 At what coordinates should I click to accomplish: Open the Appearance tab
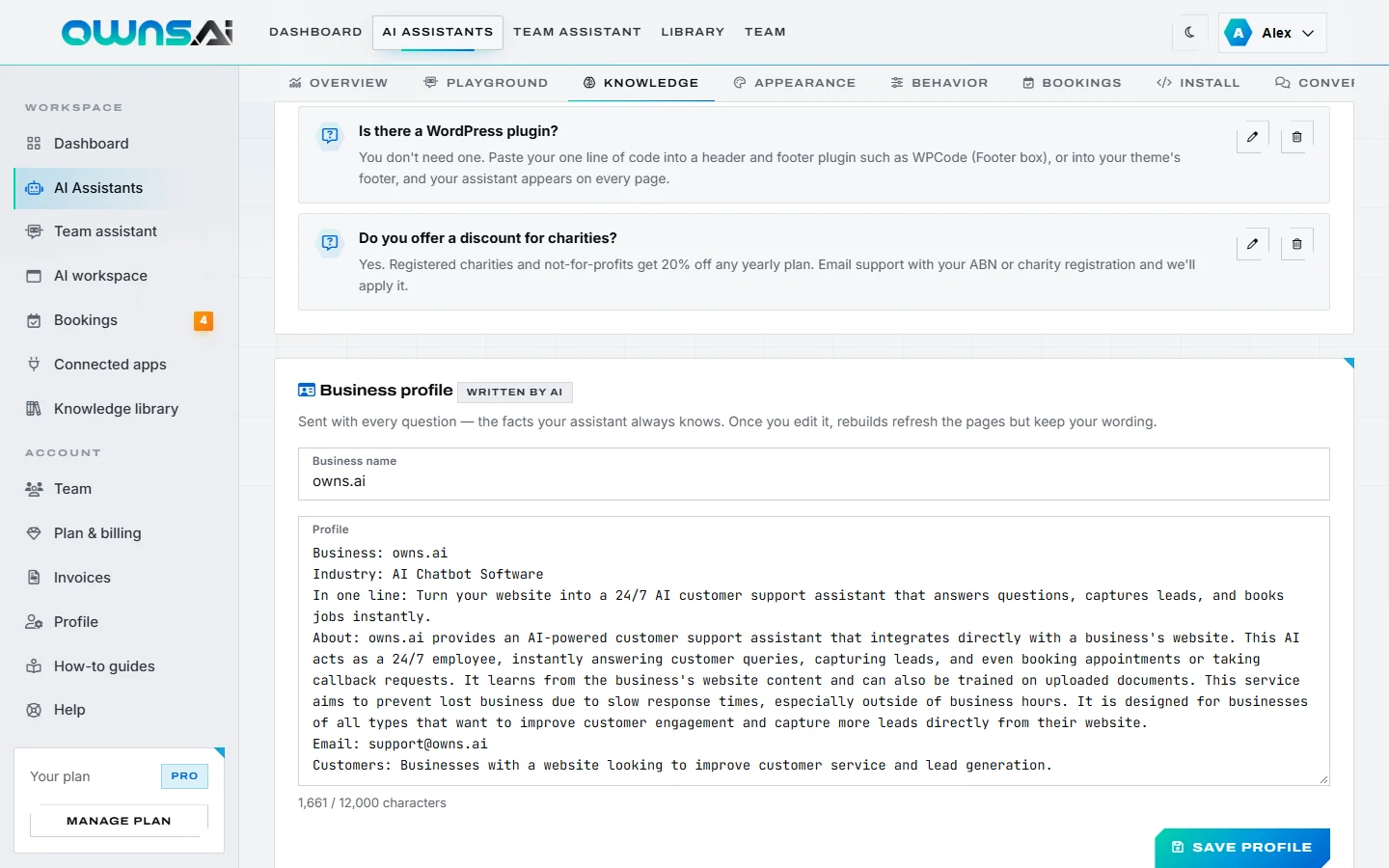point(794,83)
